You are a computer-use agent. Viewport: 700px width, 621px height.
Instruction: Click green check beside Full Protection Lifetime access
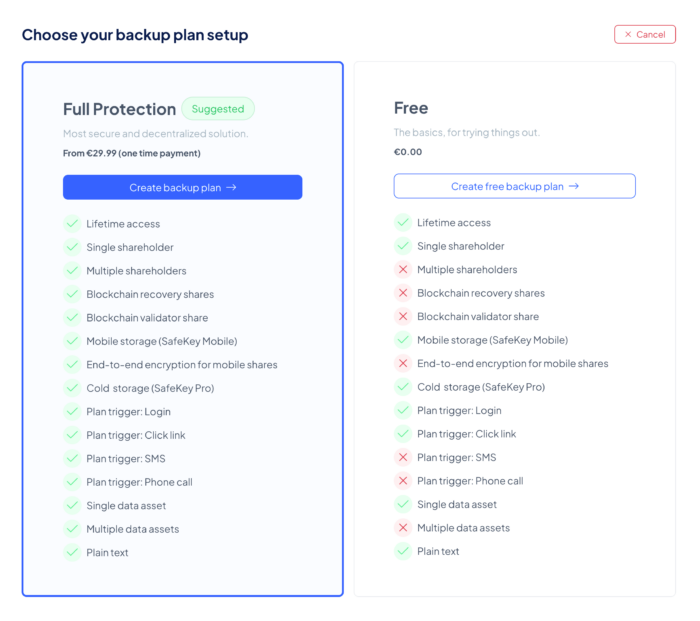point(72,224)
